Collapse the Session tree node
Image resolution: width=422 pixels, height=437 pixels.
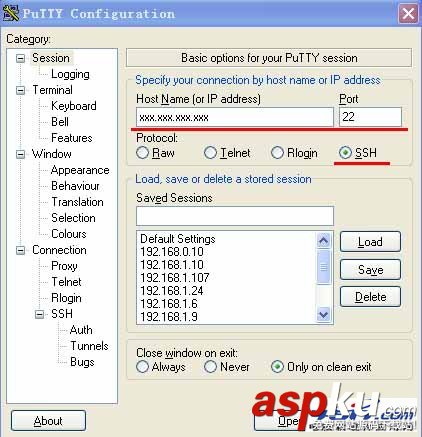click(21, 58)
